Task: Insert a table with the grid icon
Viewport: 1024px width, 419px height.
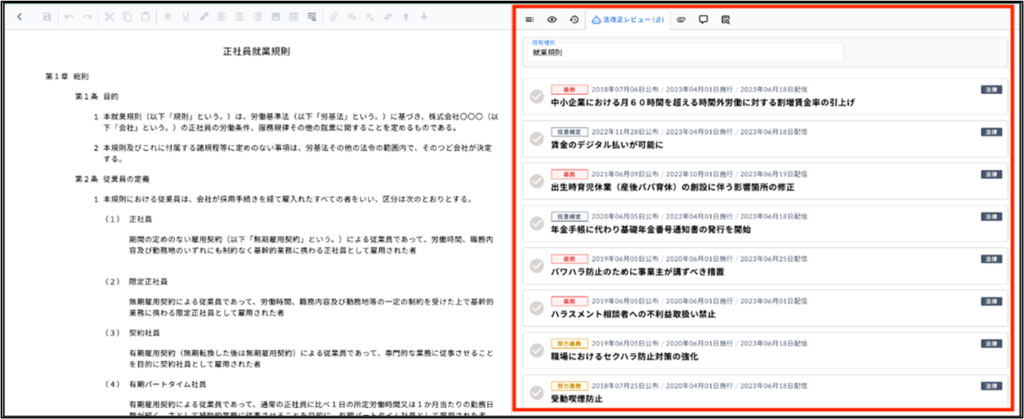Action: pos(293,17)
